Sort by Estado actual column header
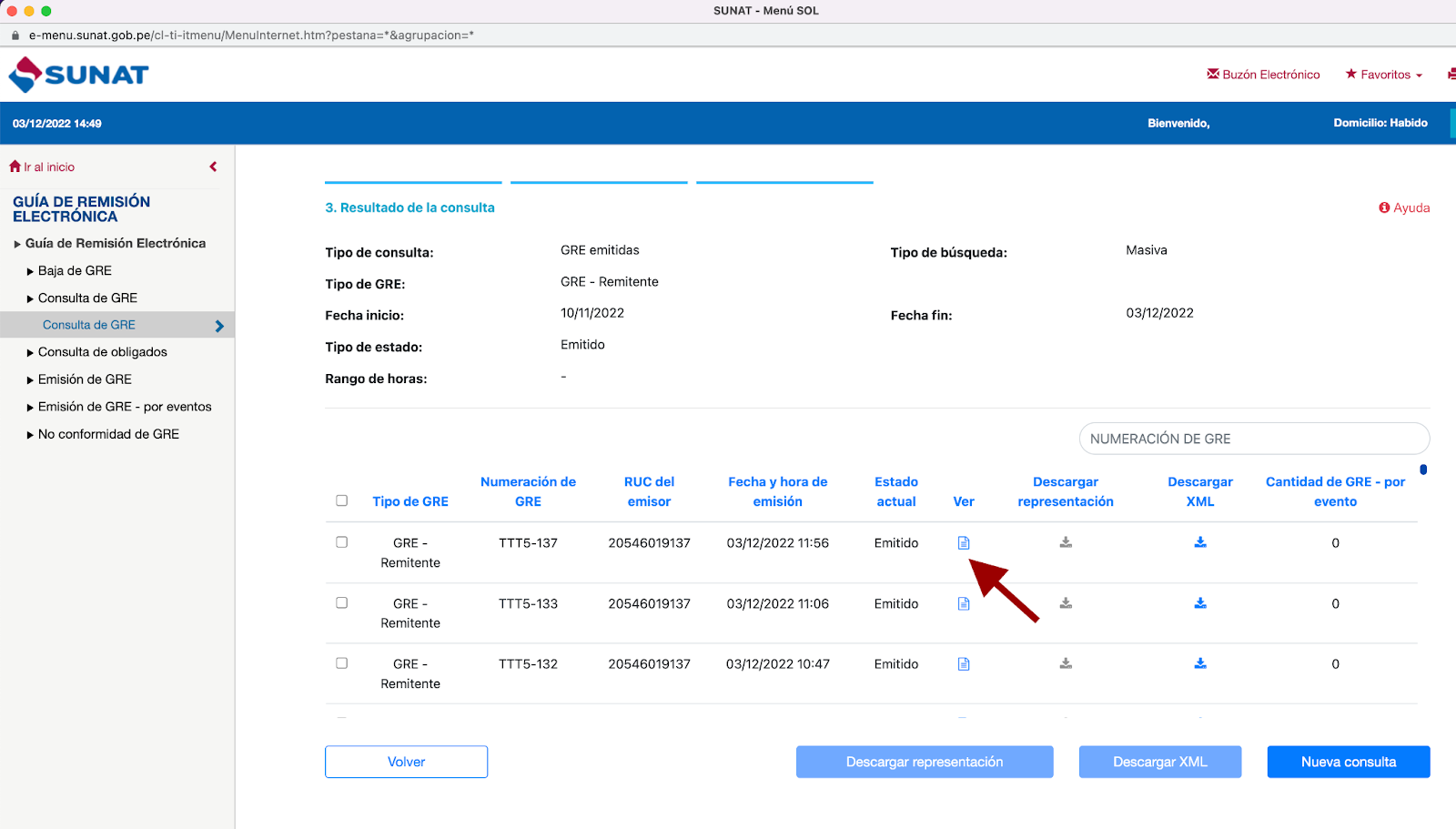Screen dimensions: 1456x829 click(x=896, y=491)
